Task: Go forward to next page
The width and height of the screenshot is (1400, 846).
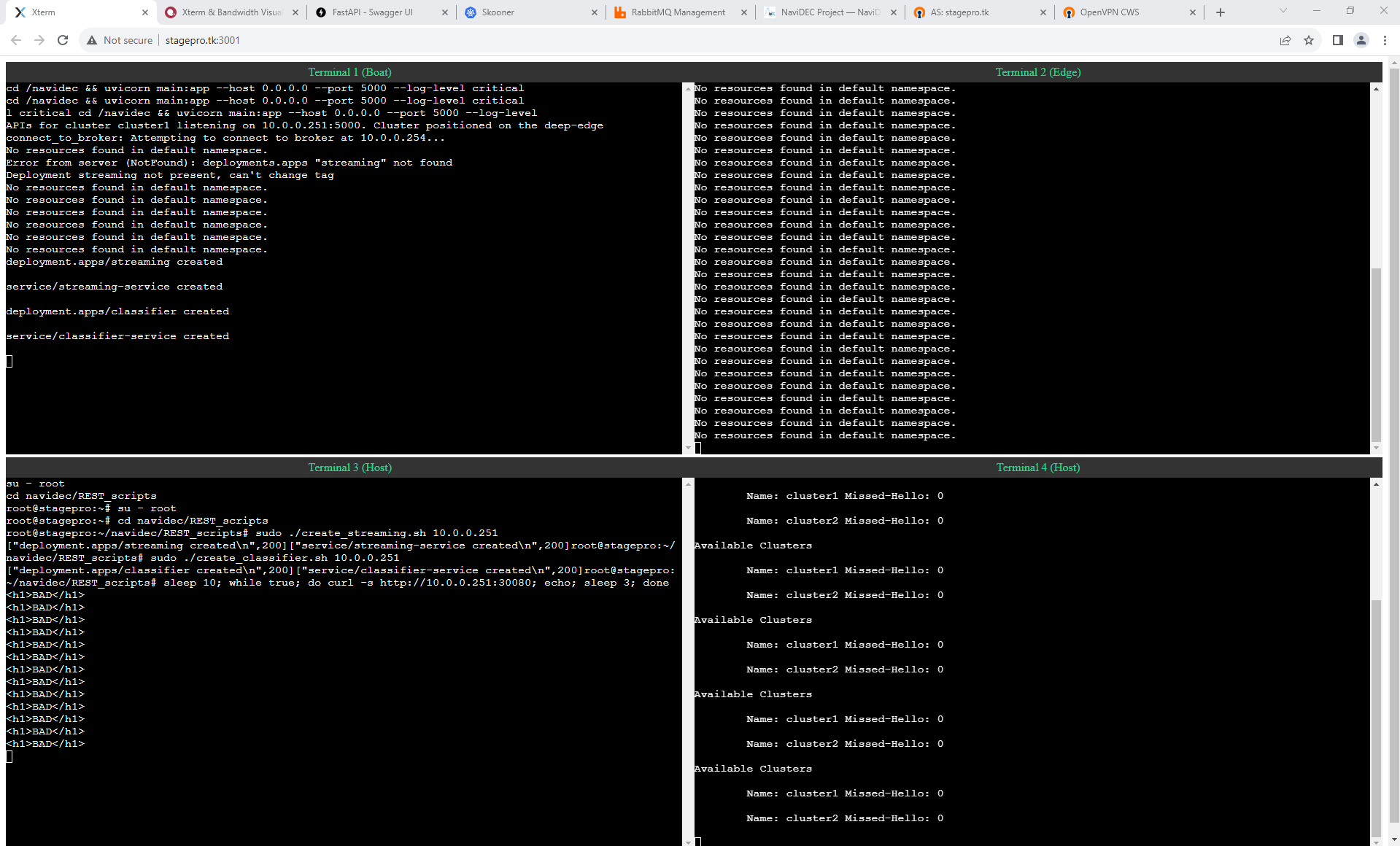Action: [x=39, y=40]
